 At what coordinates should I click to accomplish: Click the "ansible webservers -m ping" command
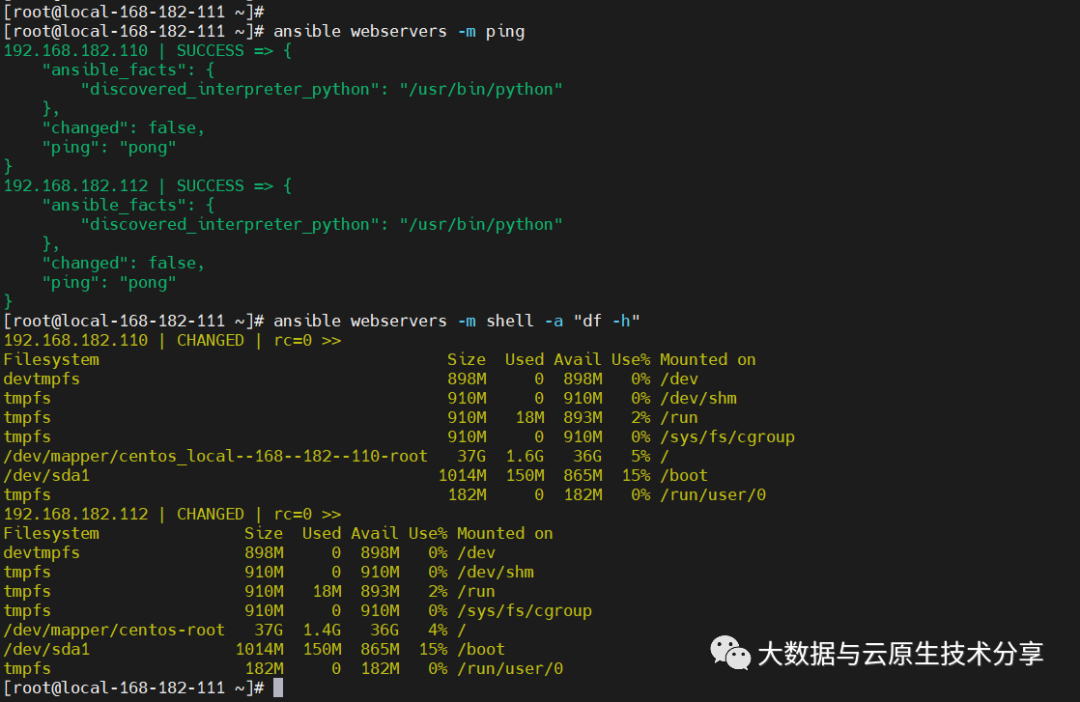pos(399,32)
